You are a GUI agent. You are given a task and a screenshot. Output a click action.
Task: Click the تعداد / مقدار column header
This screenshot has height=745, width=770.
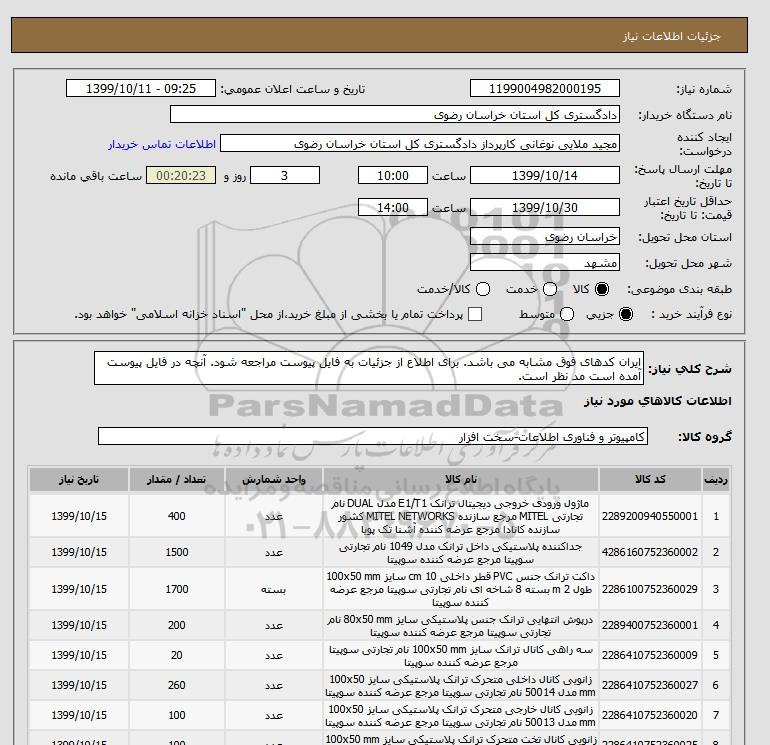click(177, 479)
